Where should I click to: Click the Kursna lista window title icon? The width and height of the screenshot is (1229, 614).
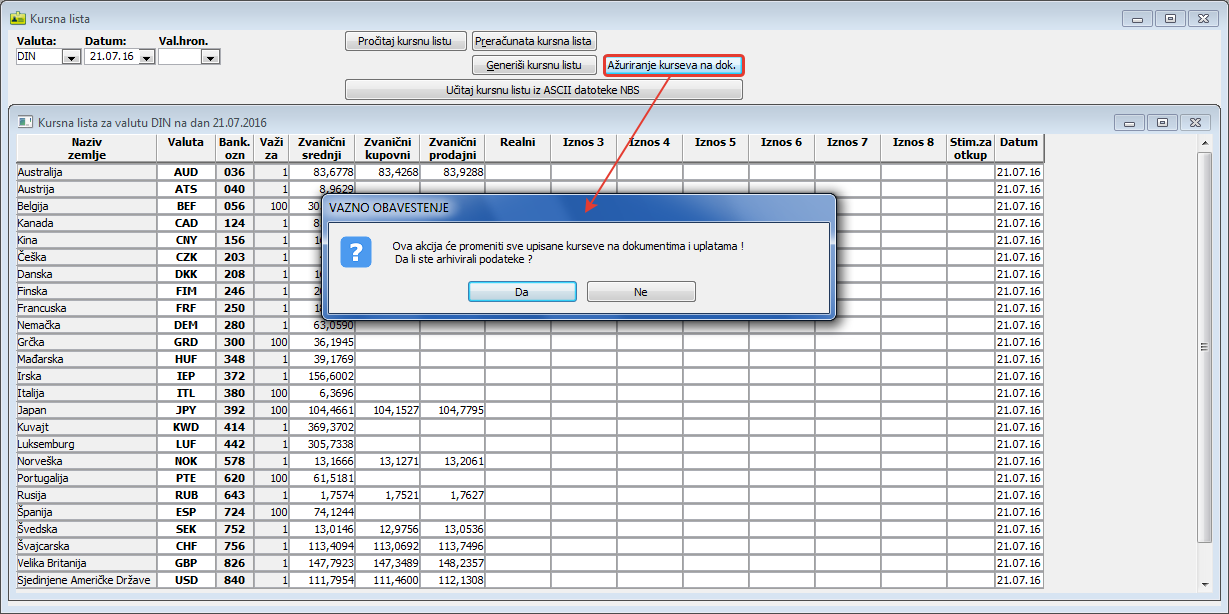[17, 17]
